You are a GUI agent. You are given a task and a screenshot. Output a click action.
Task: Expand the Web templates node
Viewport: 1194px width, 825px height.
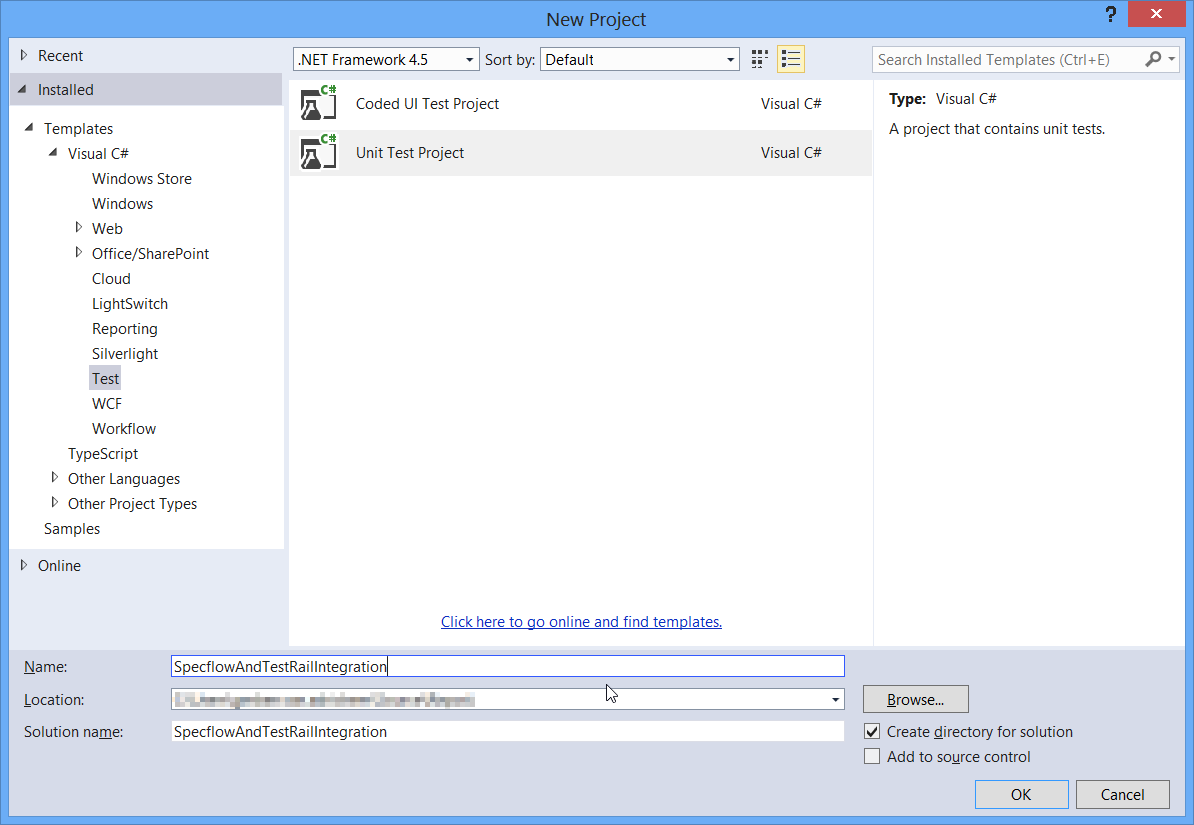pyautogui.click(x=79, y=228)
